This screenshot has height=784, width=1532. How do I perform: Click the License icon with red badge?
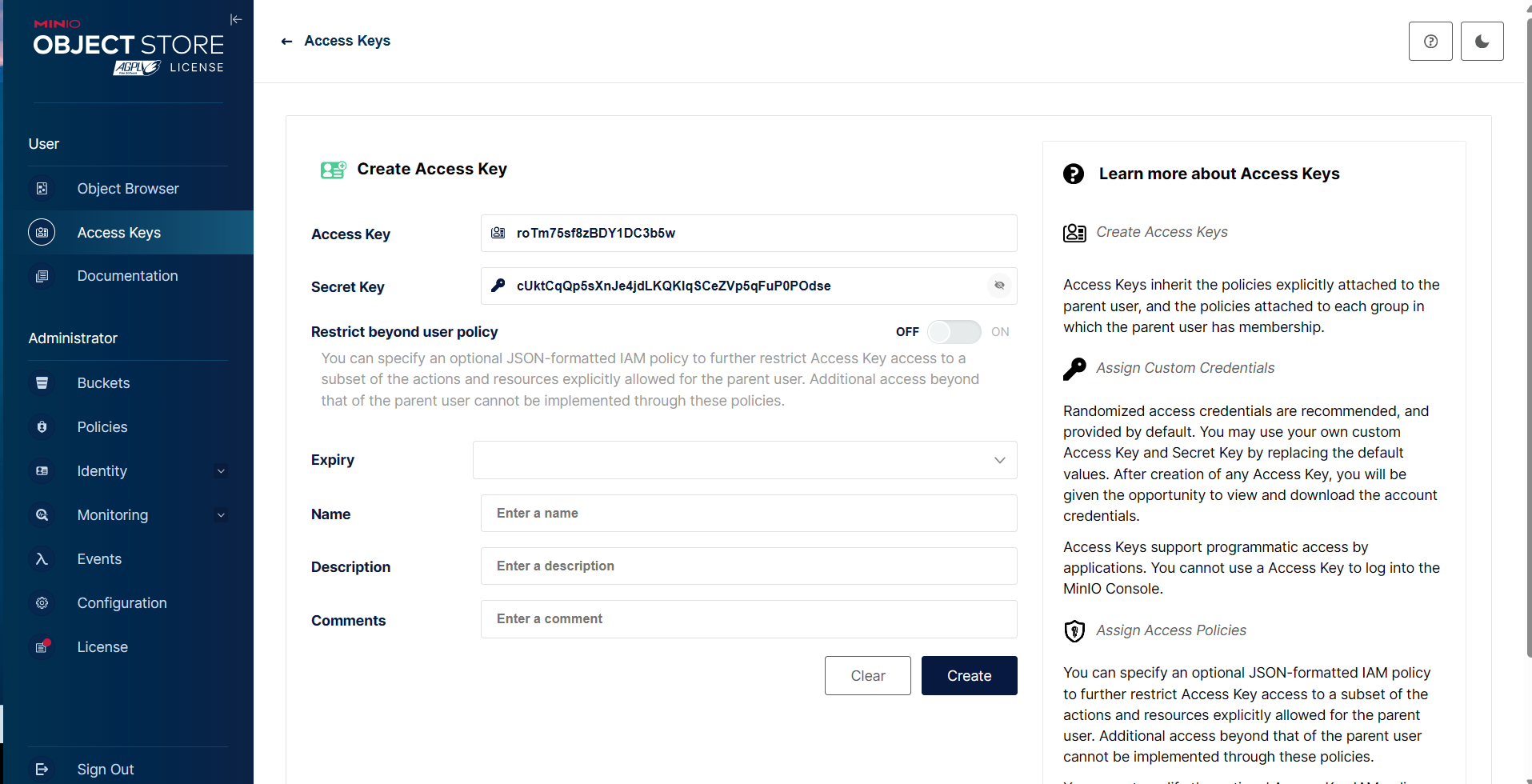coord(42,647)
